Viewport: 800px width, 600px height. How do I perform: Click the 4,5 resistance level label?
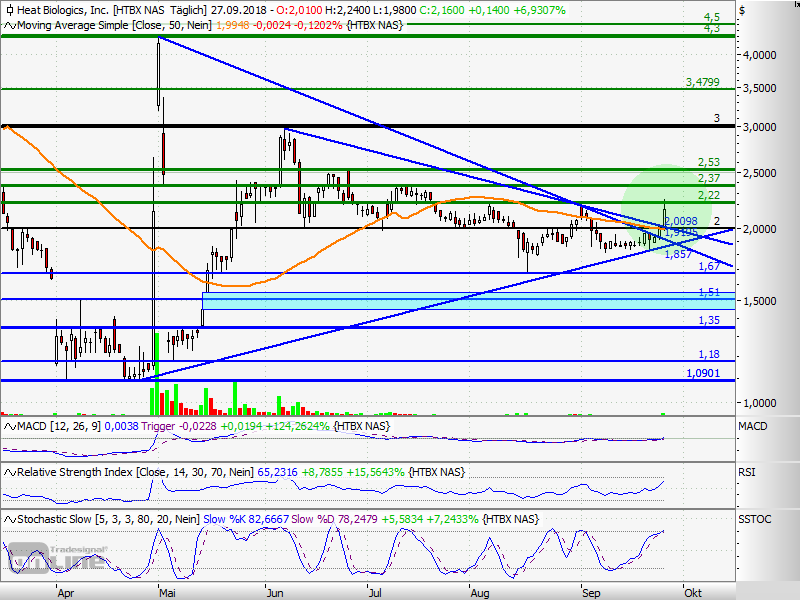[x=712, y=17]
